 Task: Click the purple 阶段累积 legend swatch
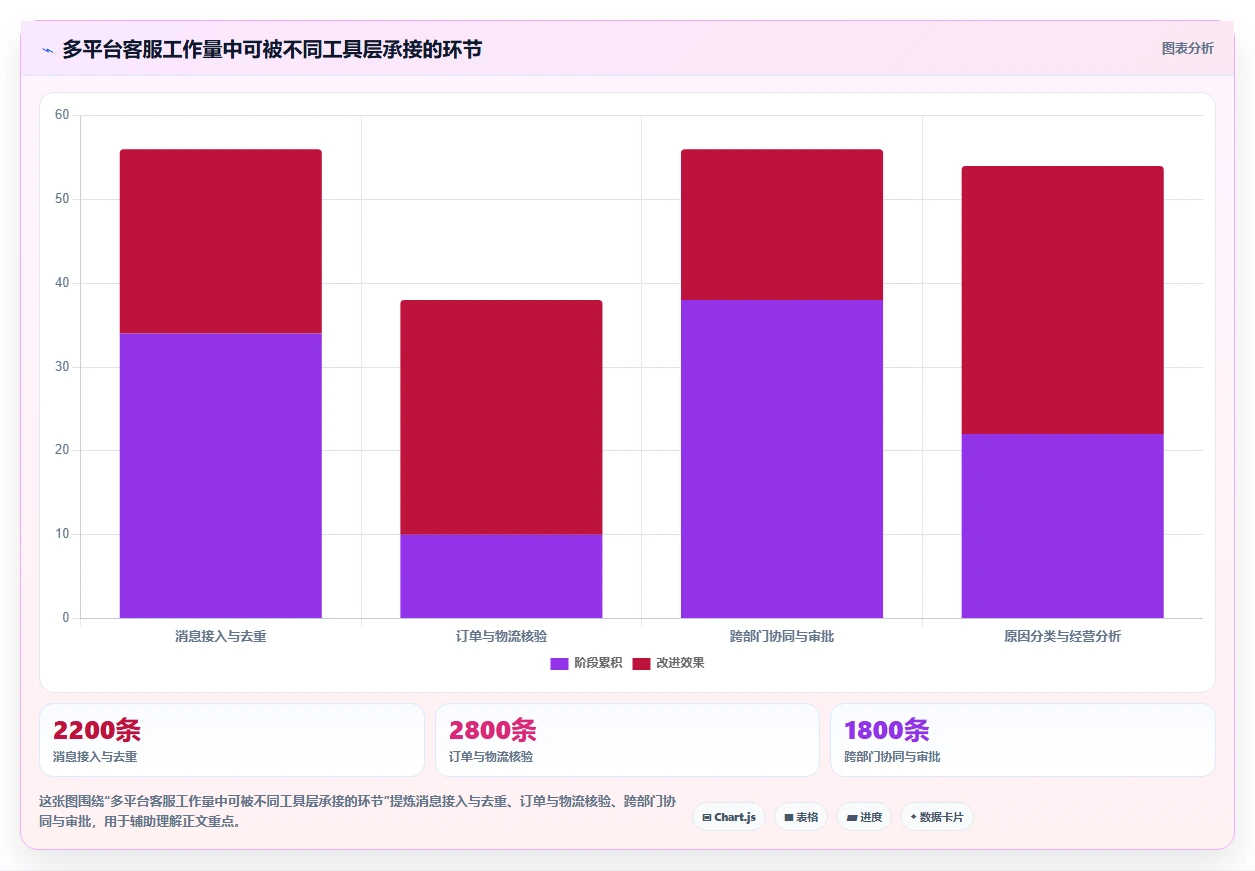click(559, 663)
